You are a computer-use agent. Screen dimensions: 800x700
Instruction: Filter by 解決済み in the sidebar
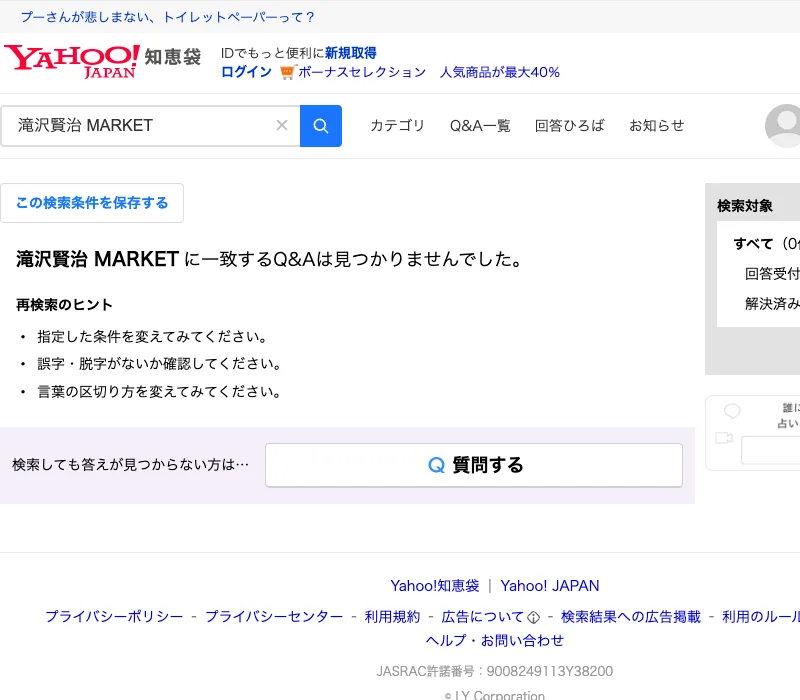[x=772, y=304]
